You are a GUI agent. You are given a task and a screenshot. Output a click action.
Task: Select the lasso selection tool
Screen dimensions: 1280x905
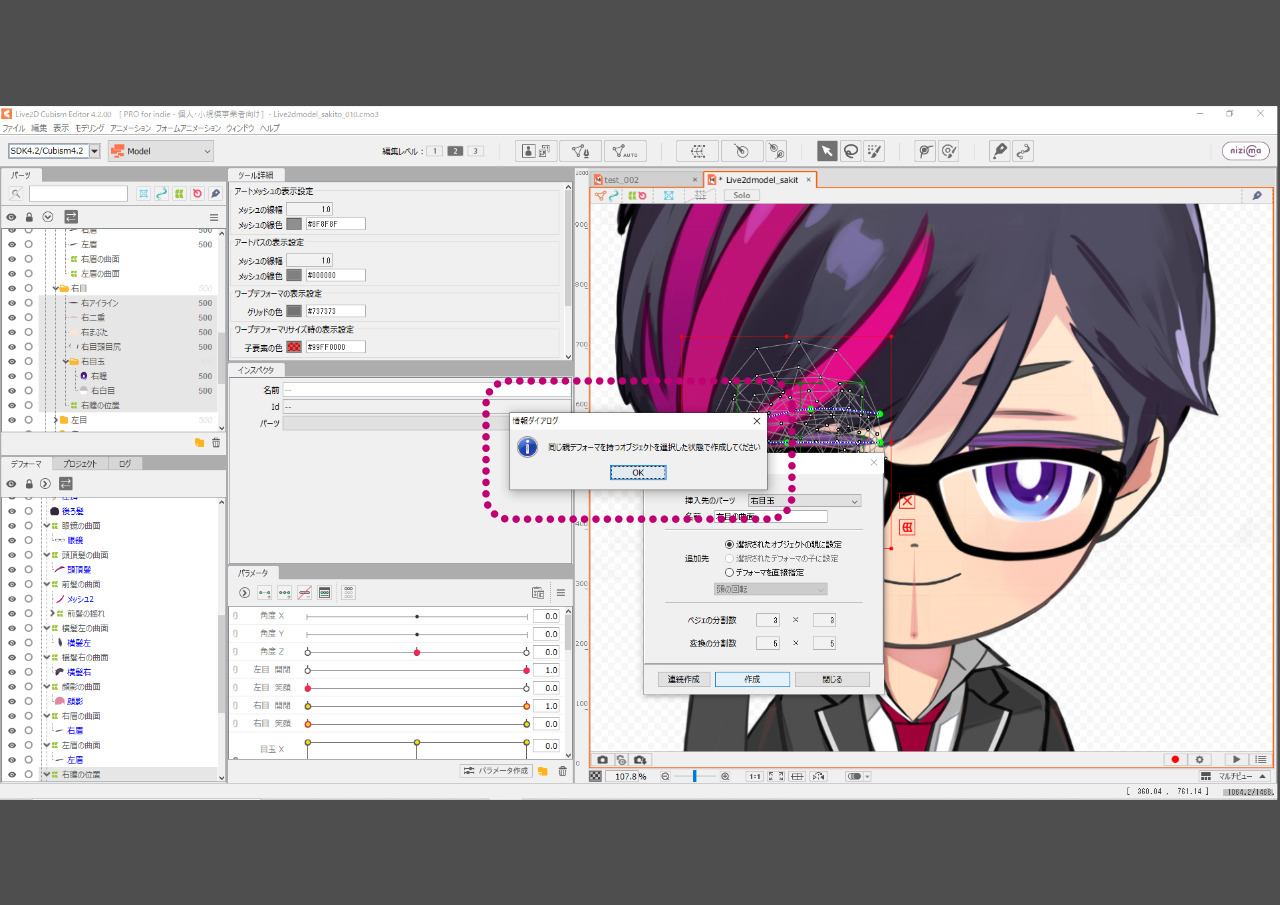(851, 151)
